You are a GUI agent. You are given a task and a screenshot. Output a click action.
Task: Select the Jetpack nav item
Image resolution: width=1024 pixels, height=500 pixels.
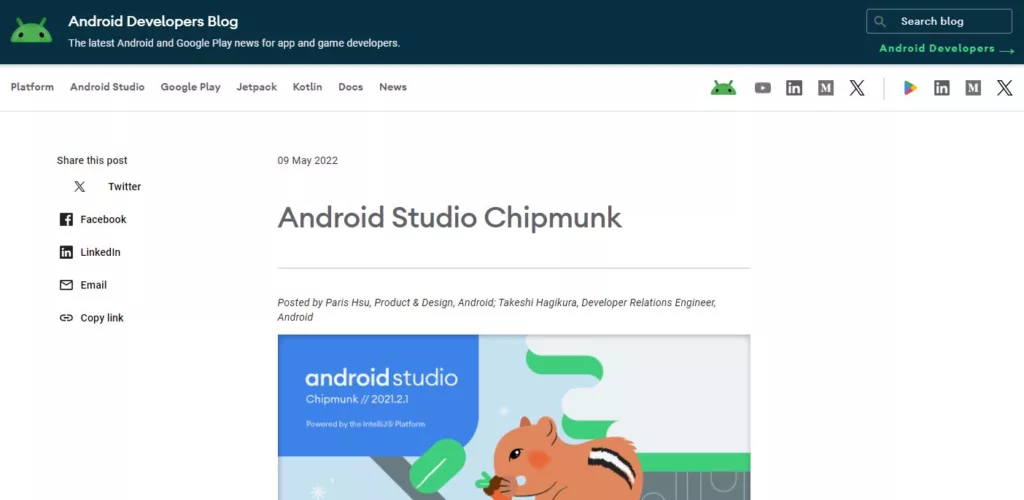[257, 87]
